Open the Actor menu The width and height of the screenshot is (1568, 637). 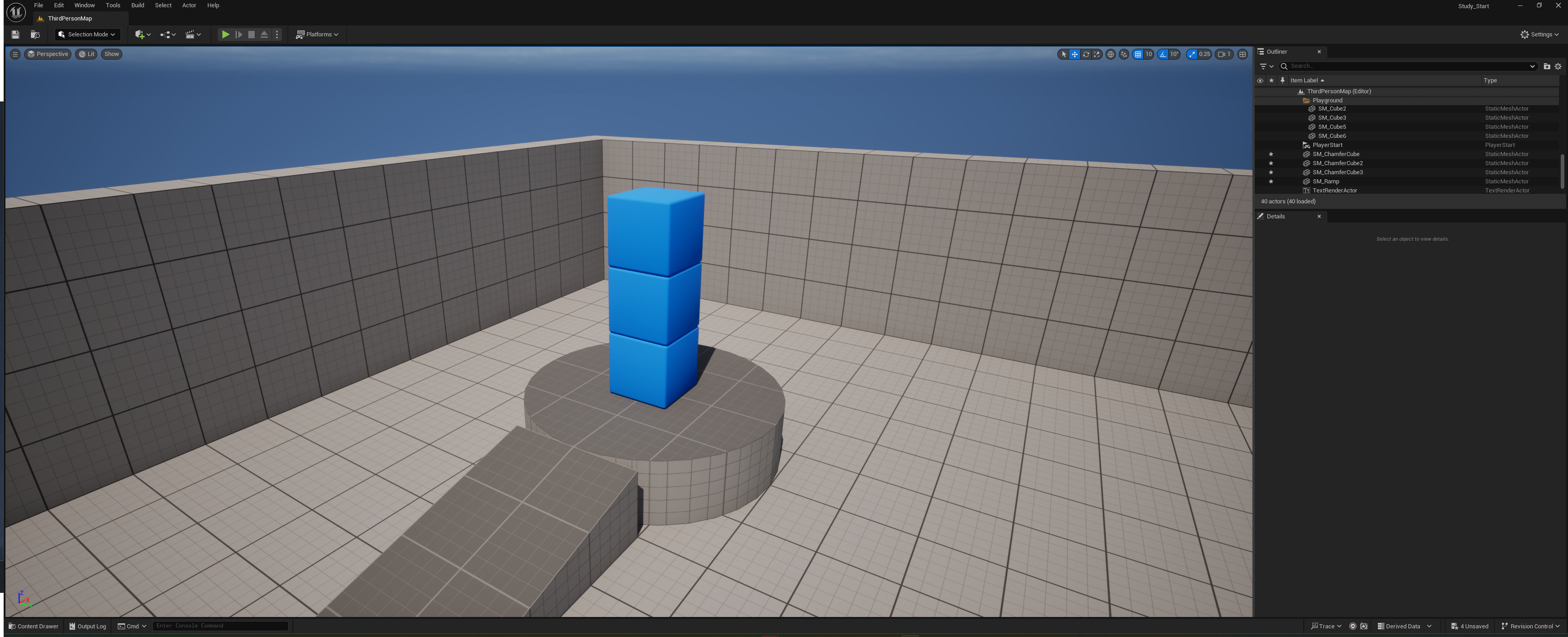(x=189, y=5)
